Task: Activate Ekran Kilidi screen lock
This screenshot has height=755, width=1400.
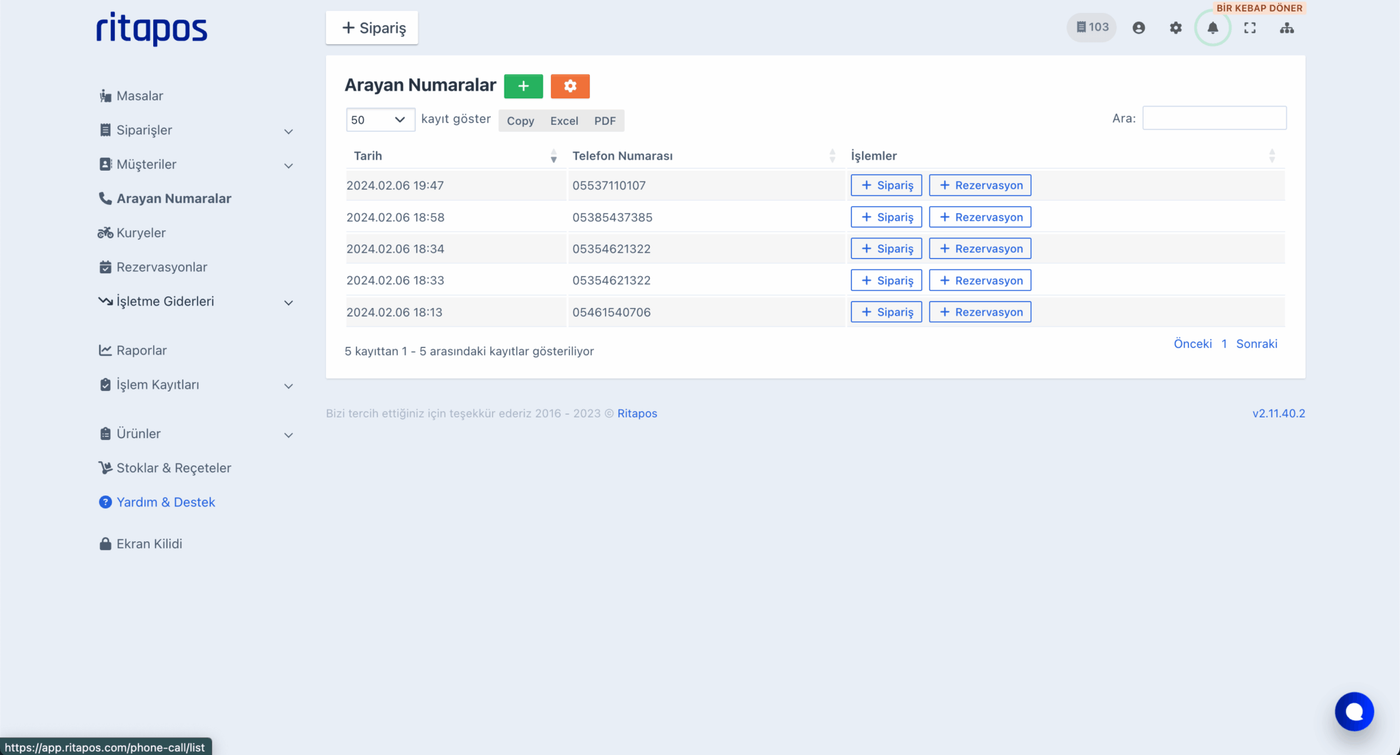Action: (x=149, y=544)
